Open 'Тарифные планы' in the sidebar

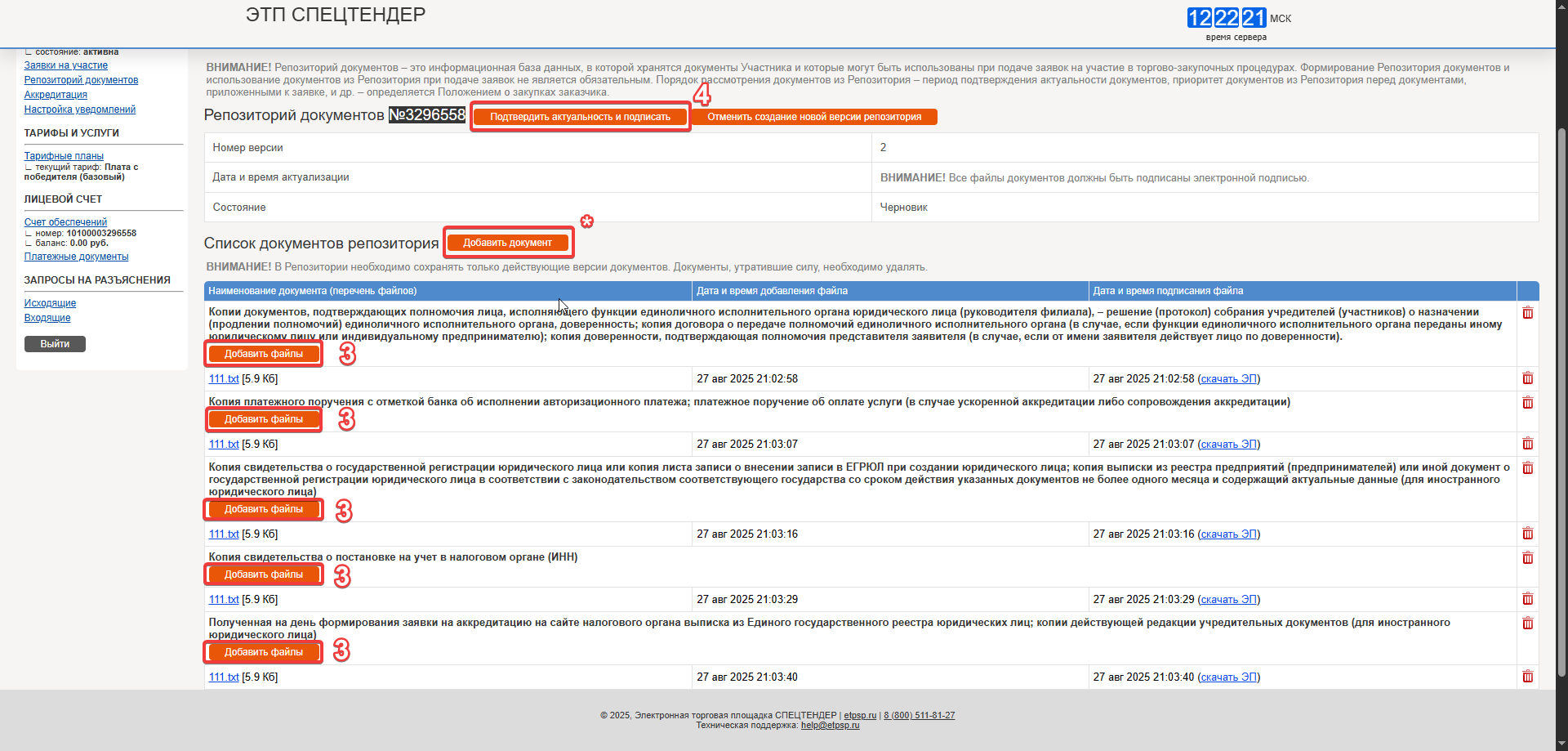64,156
